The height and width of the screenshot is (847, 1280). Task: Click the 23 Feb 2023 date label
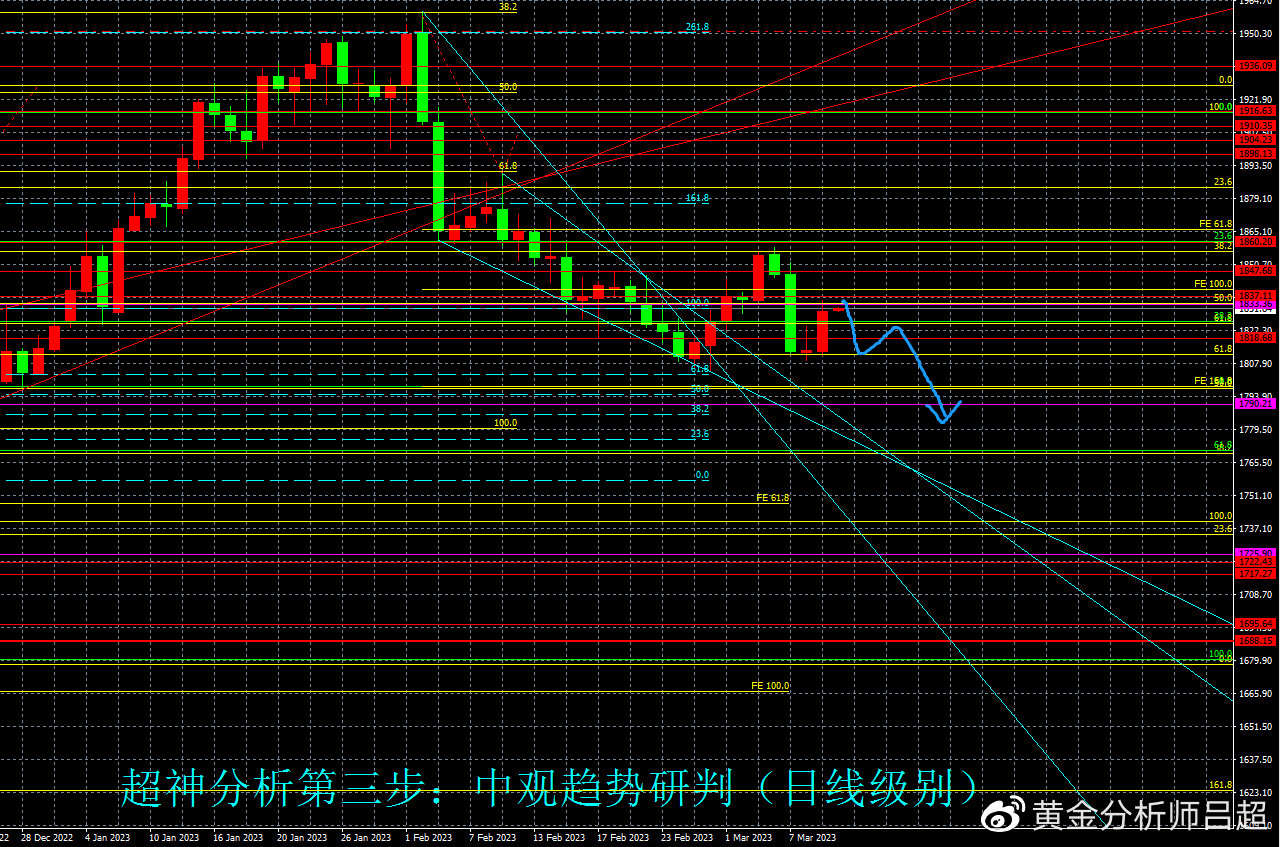click(x=687, y=838)
